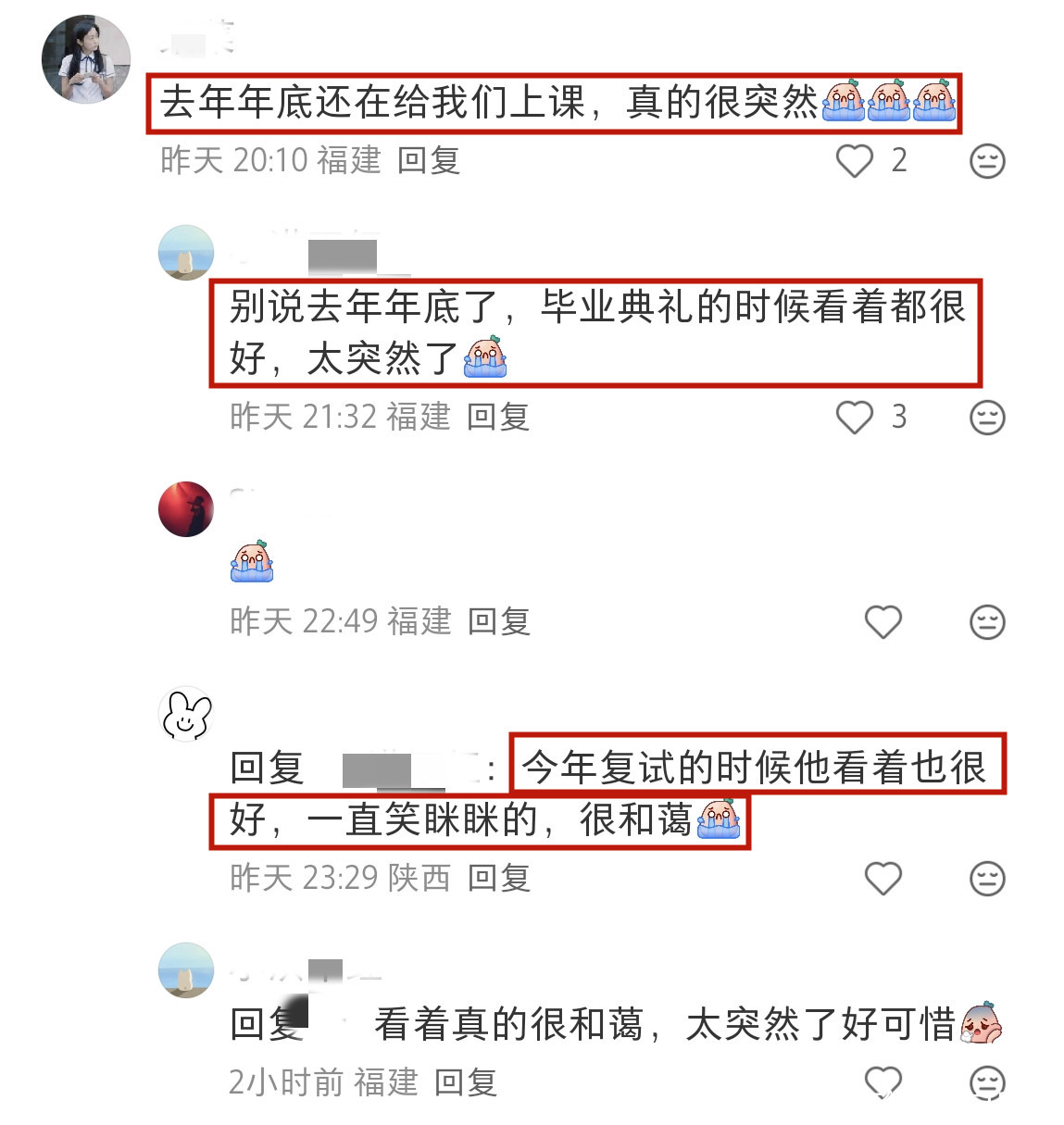Like the comment posted 2小时前
Image resolution: width=1064 pixels, height=1125 pixels.
click(882, 1082)
